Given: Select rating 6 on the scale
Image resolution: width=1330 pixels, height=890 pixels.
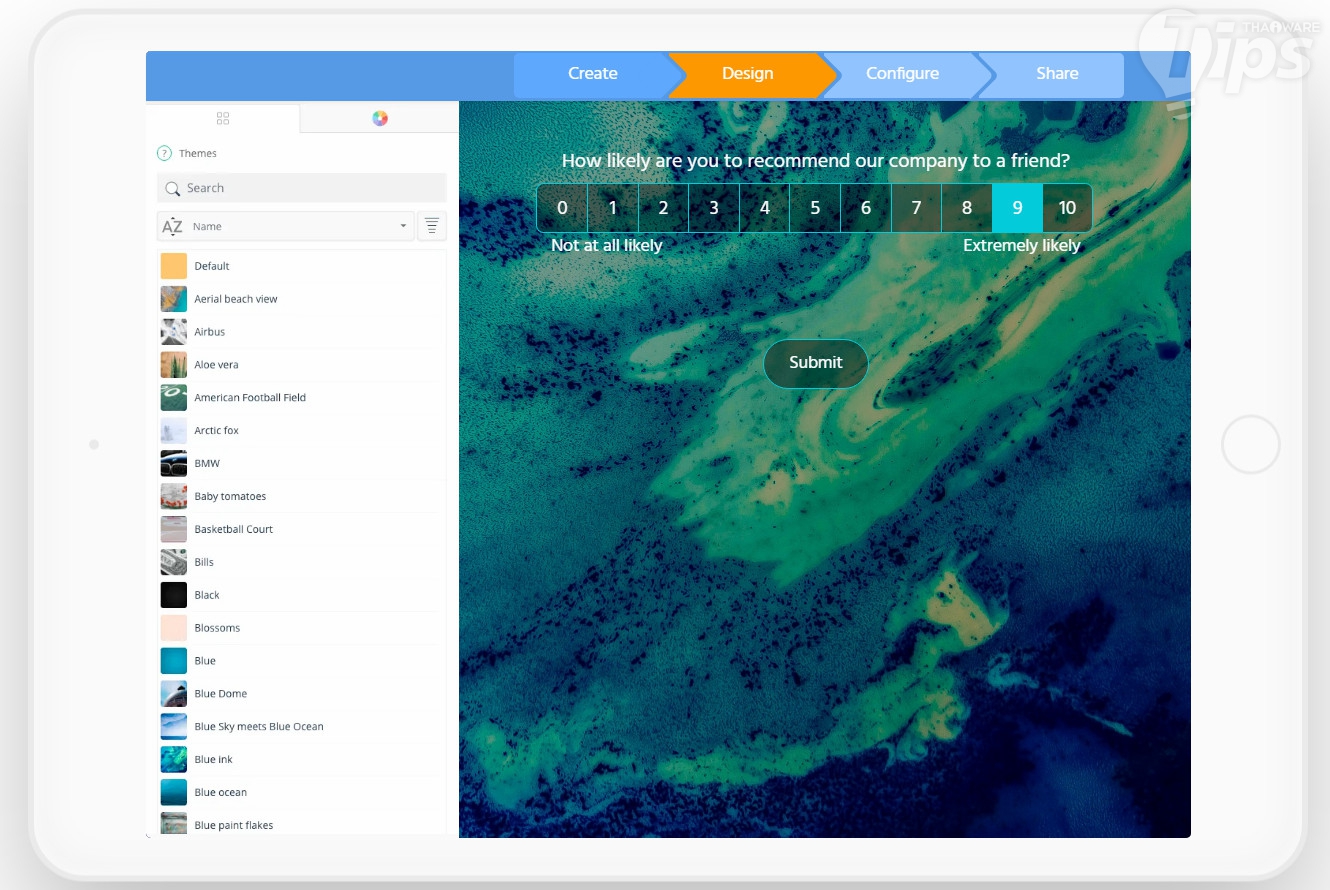Looking at the screenshot, I should 866,208.
